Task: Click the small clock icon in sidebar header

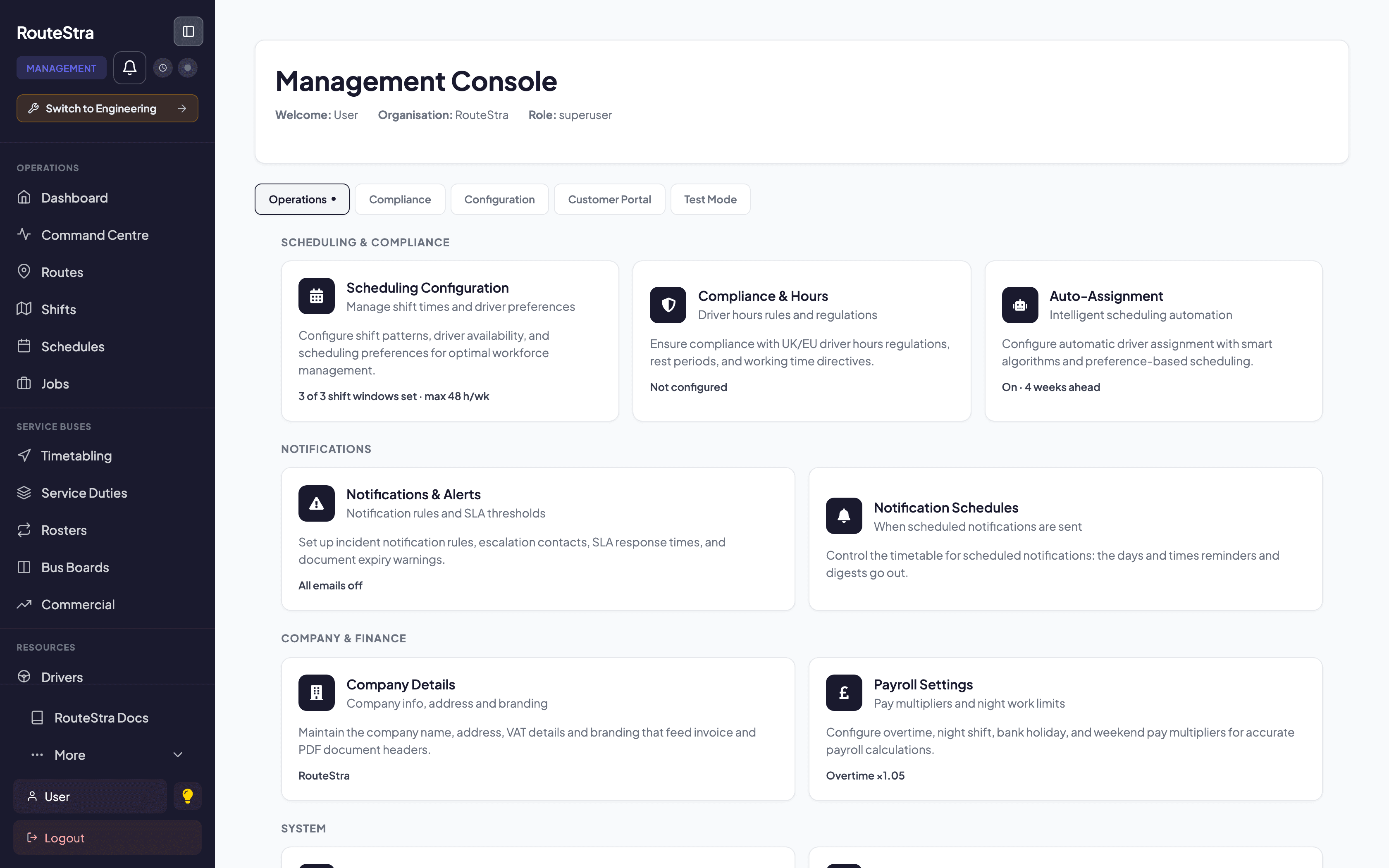Action: click(163, 68)
